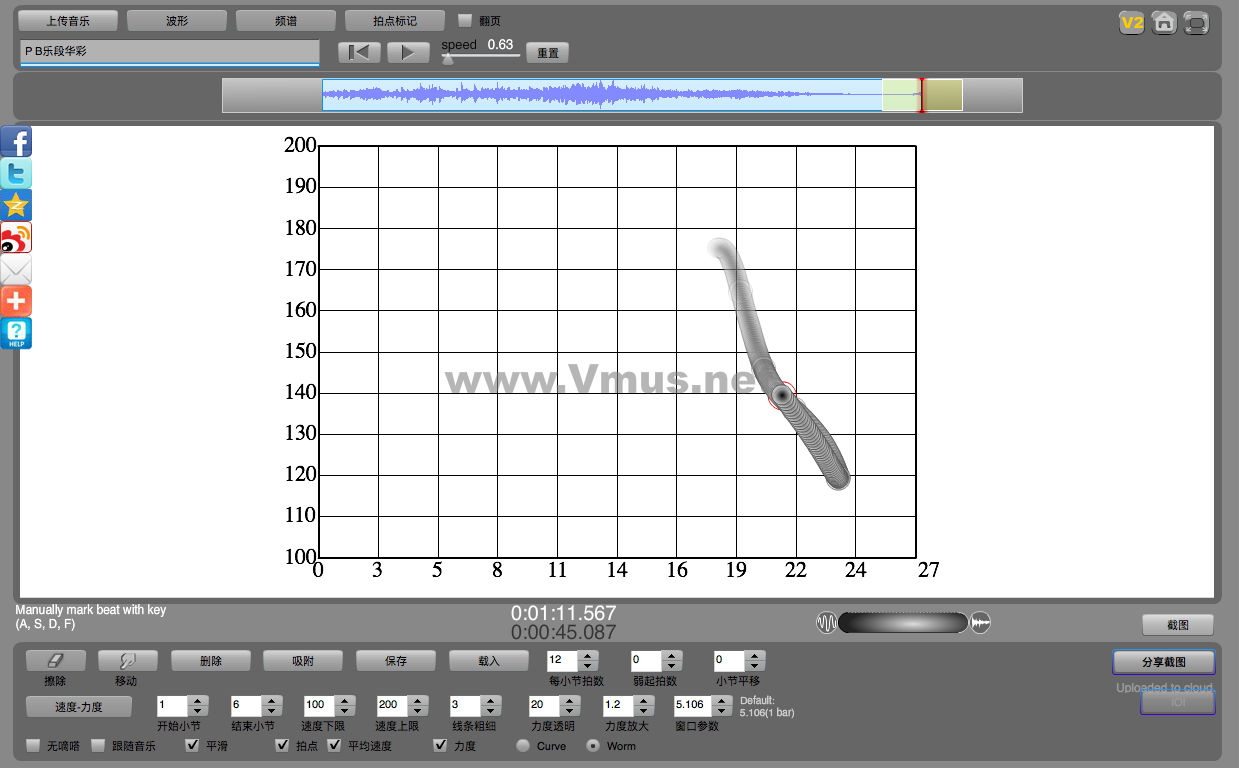1239x768 pixels.
Task: Open the HELP question mark icon
Action: 16,334
